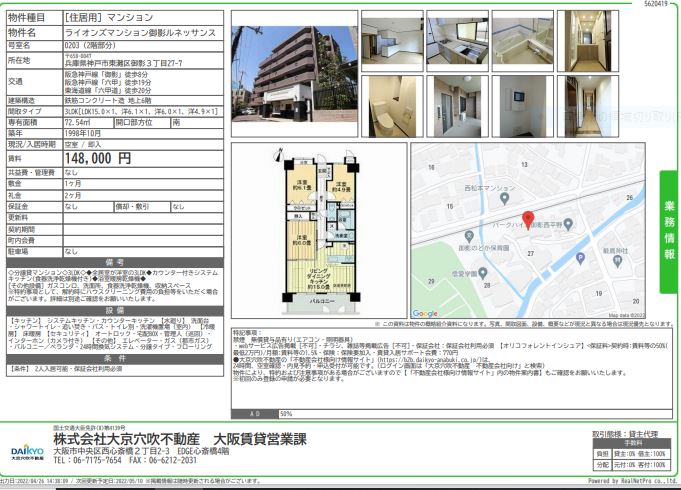Screen dimensions: 681x490
Task: Select the purple parking P map marker
Action: pyautogui.click(x=580, y=259)
